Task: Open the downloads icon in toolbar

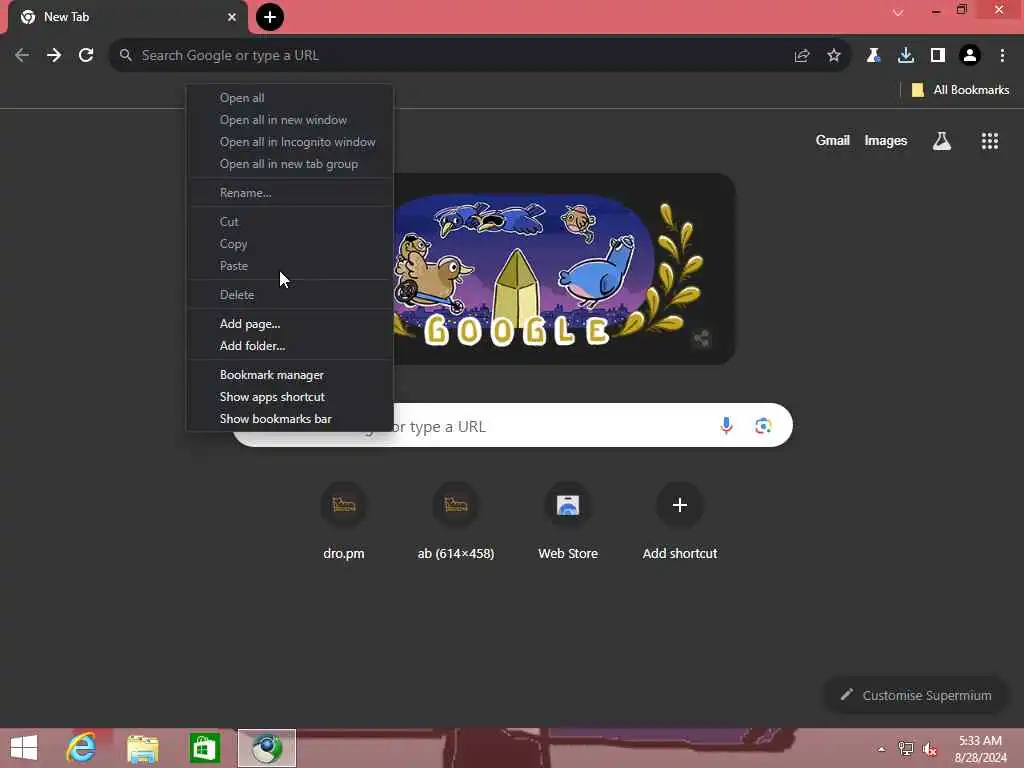Action: tap(906, 56)
